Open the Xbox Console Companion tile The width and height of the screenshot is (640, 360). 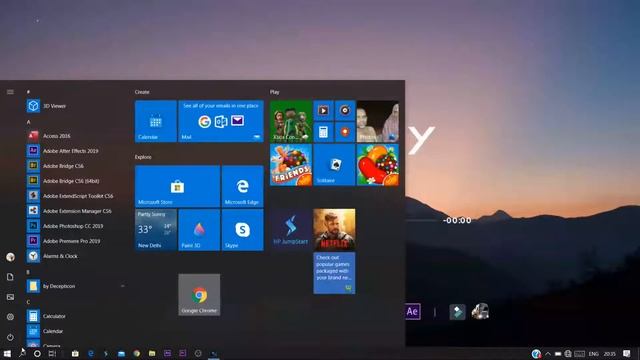click(x=291, y=121)
